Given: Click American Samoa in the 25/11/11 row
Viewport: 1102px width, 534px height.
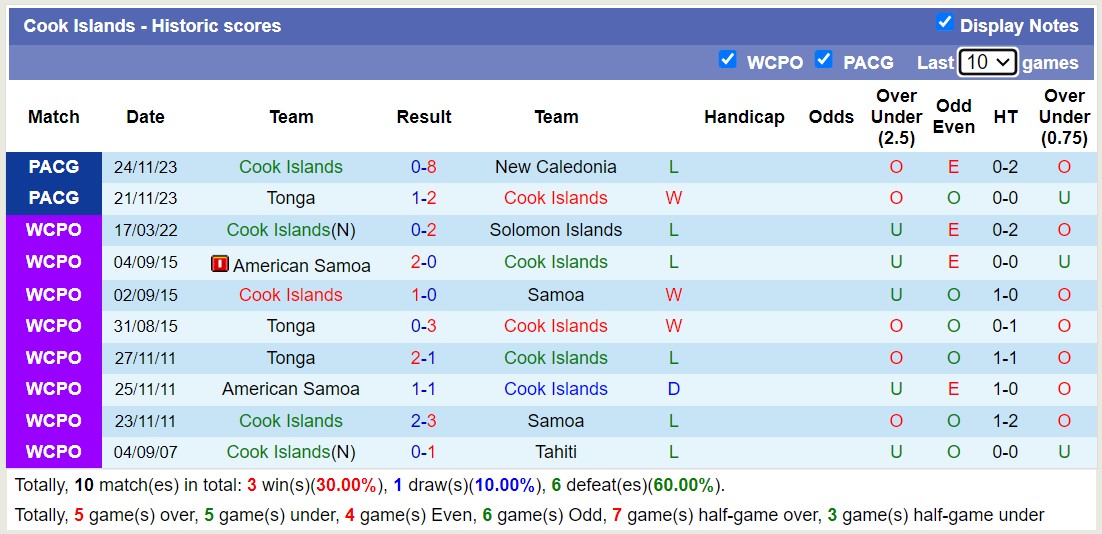Looking at the screenshot, I should (x=291, y=389).
